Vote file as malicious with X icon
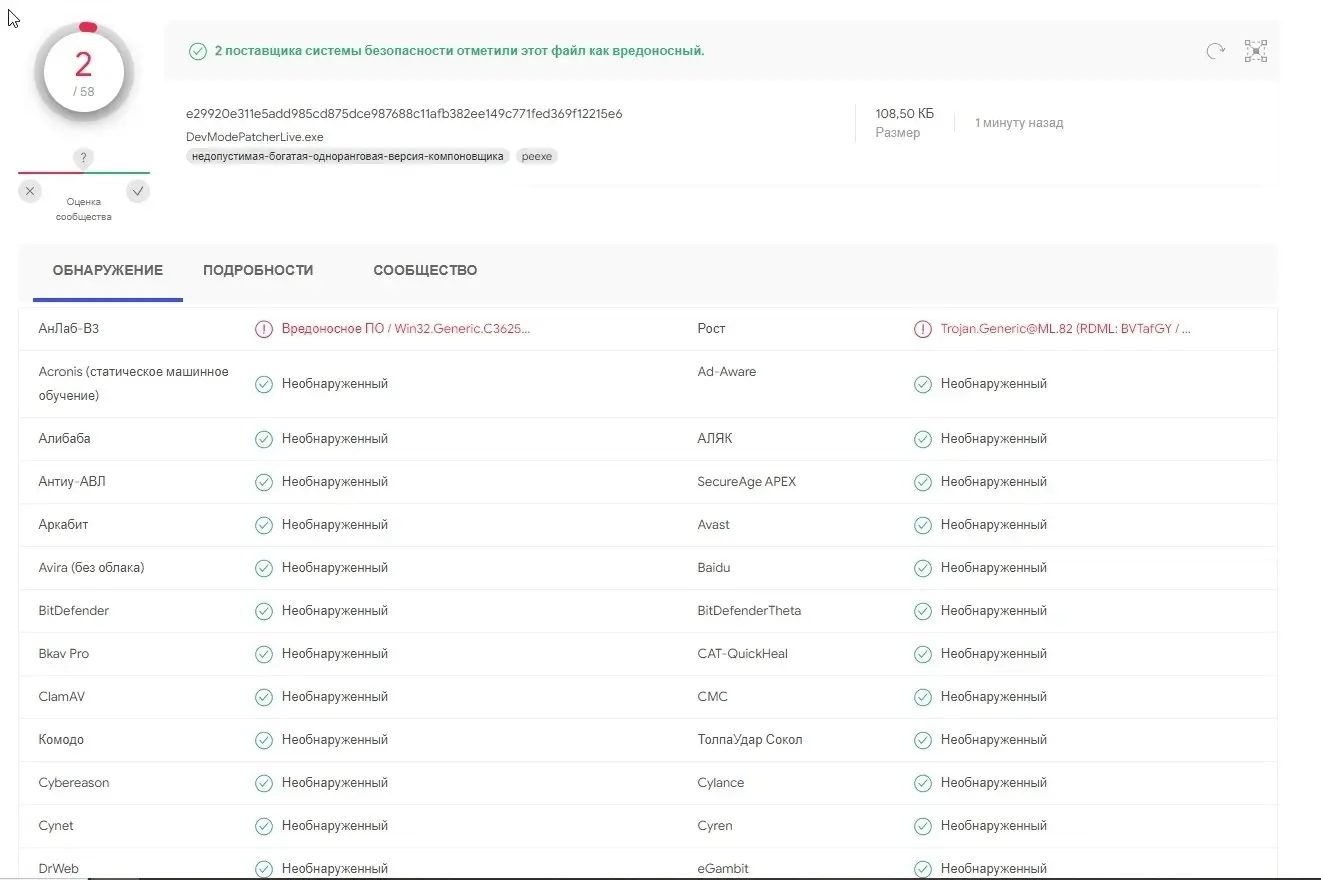The image size is (1321, 880). (x=30, y=191)
